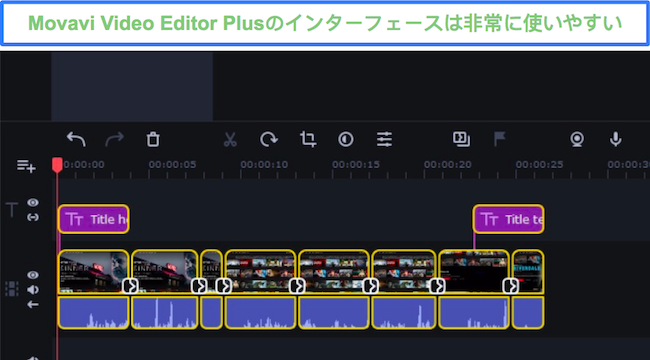The image size is (650, 360).
Task: Click transition between first and second clips
Action: coord(130,286)
